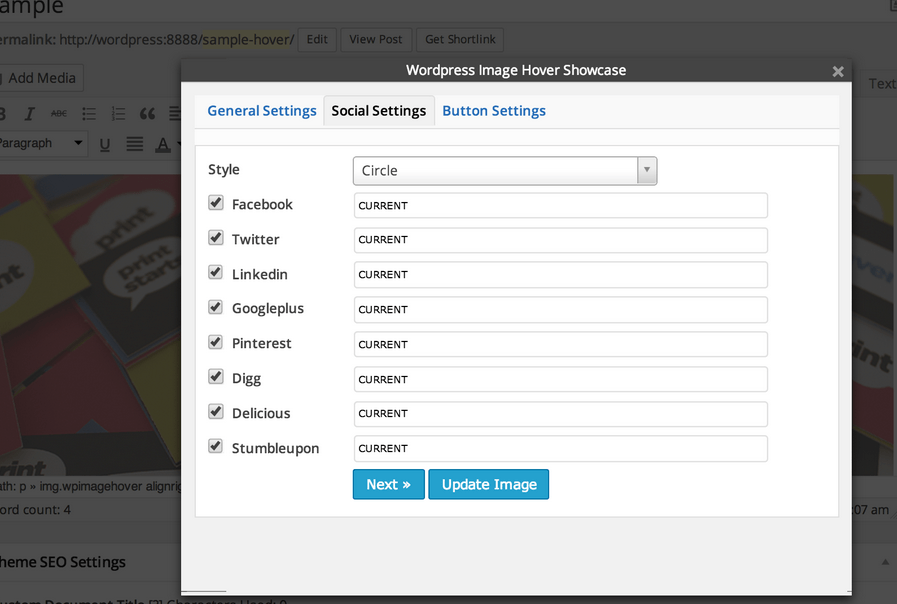Disable the Delicious checkbox
The height and width of the screenshot is (604, 897).
pos(216,411)
